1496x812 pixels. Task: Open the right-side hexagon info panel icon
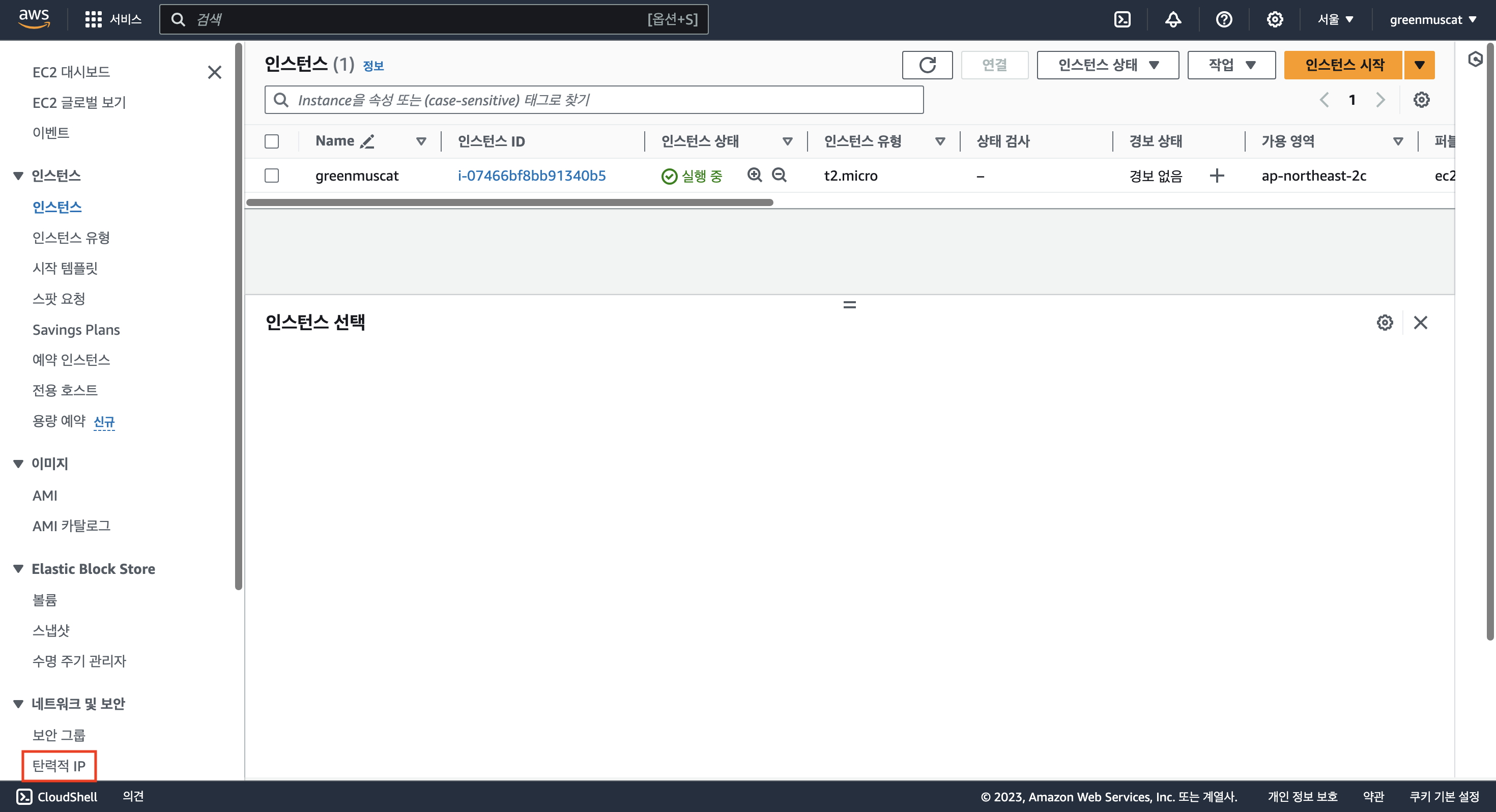1475,59
